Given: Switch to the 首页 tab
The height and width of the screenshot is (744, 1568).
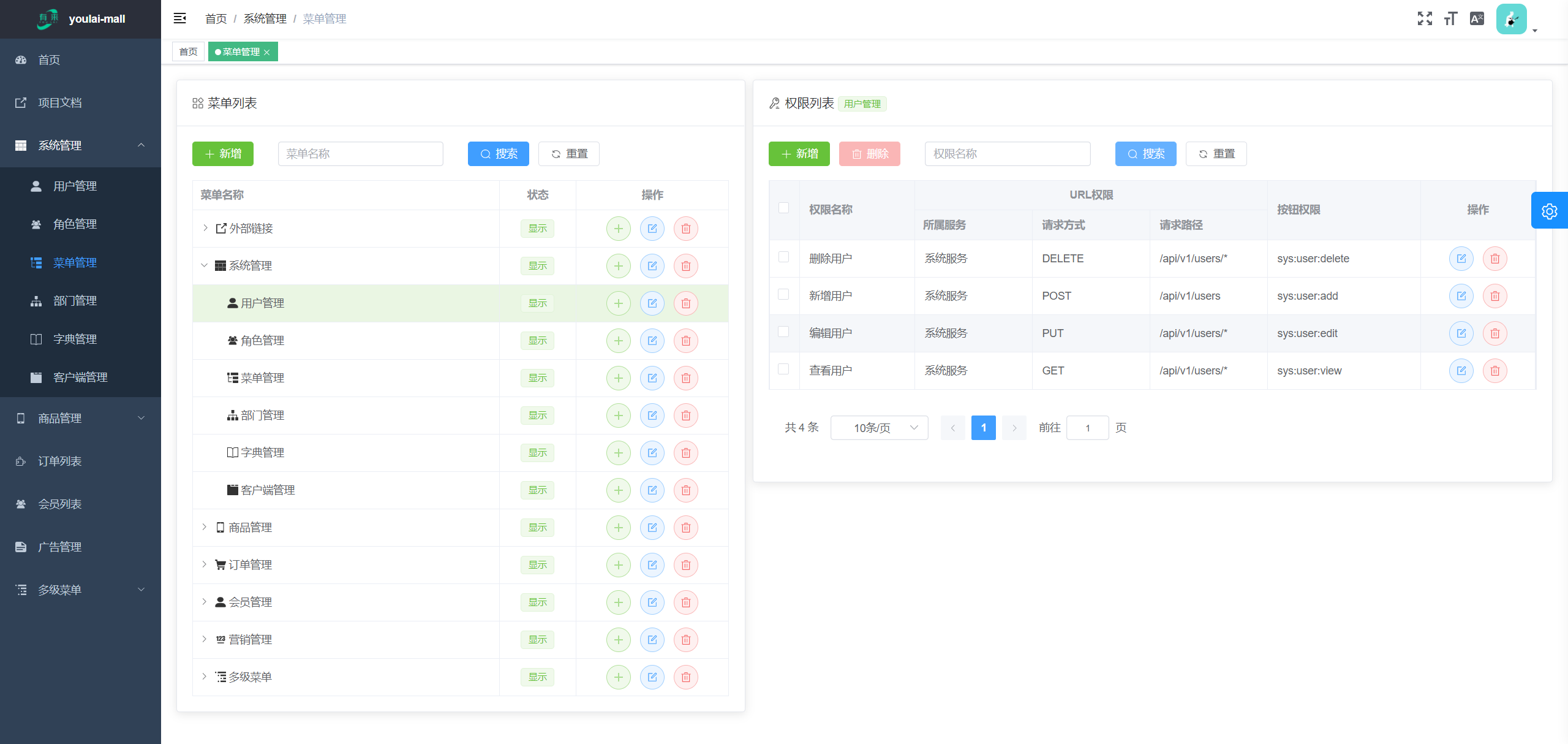Looking at the screenshot, I should coord(188,52).
